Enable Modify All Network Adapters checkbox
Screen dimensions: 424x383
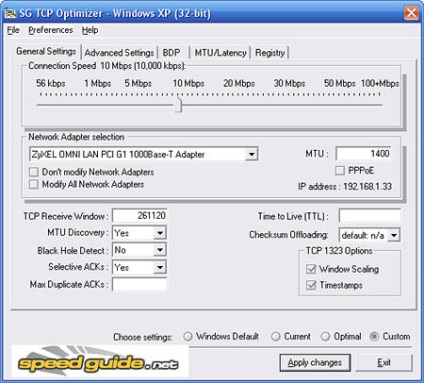34,184
